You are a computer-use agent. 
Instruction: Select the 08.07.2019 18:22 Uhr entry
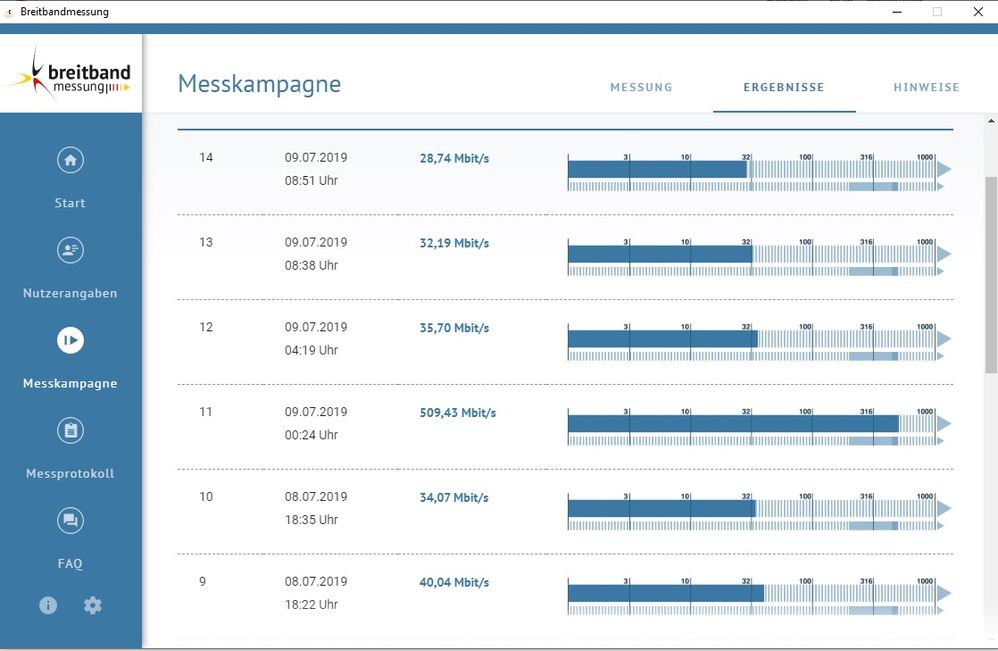point(316,593)
